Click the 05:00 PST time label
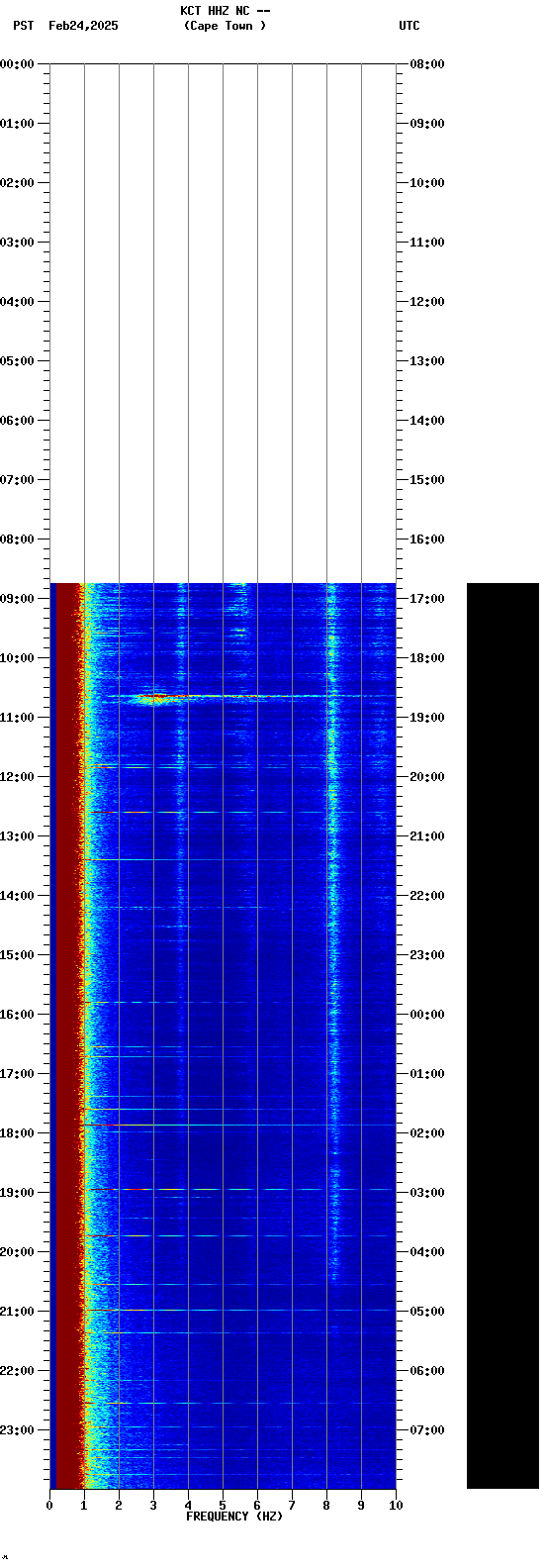The image size is (546, 1568). pos(18,361)
